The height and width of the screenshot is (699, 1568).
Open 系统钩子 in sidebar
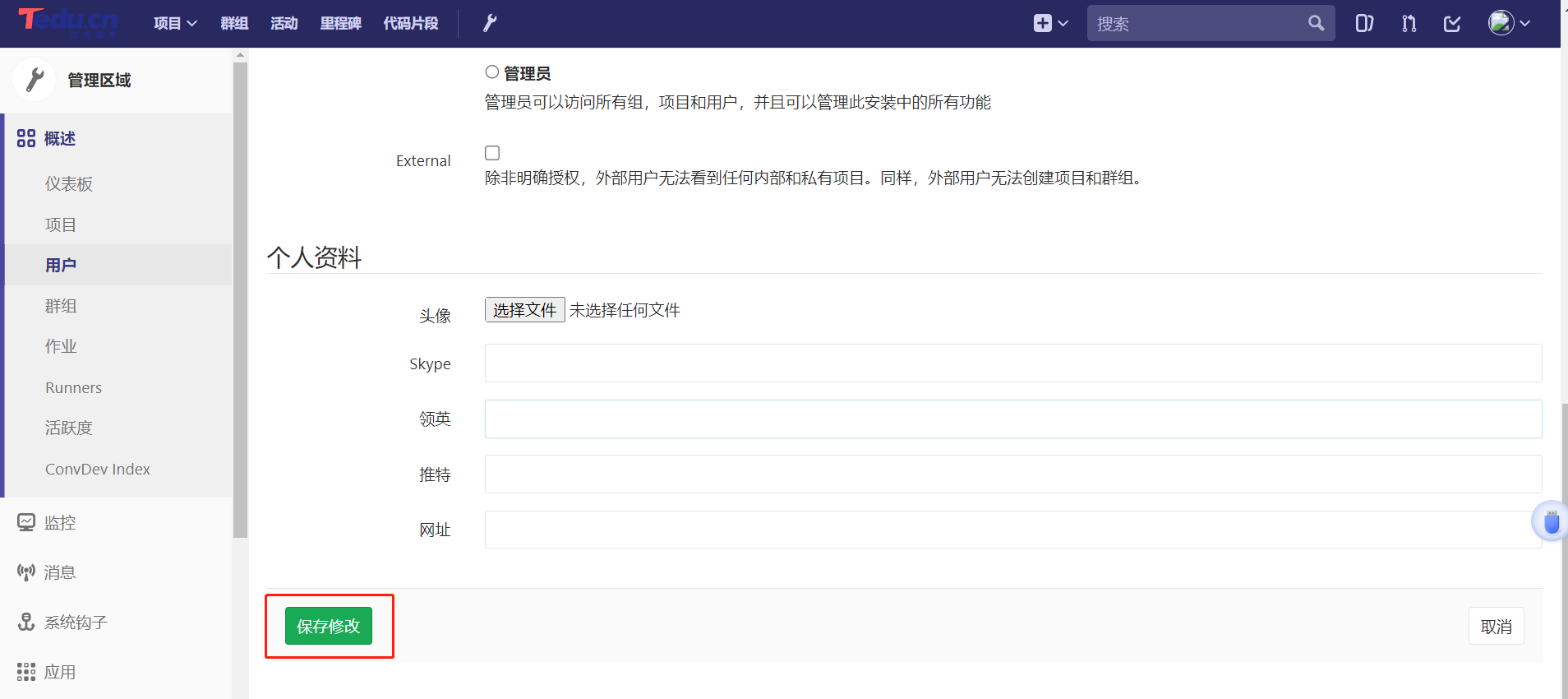pos(75,623)
